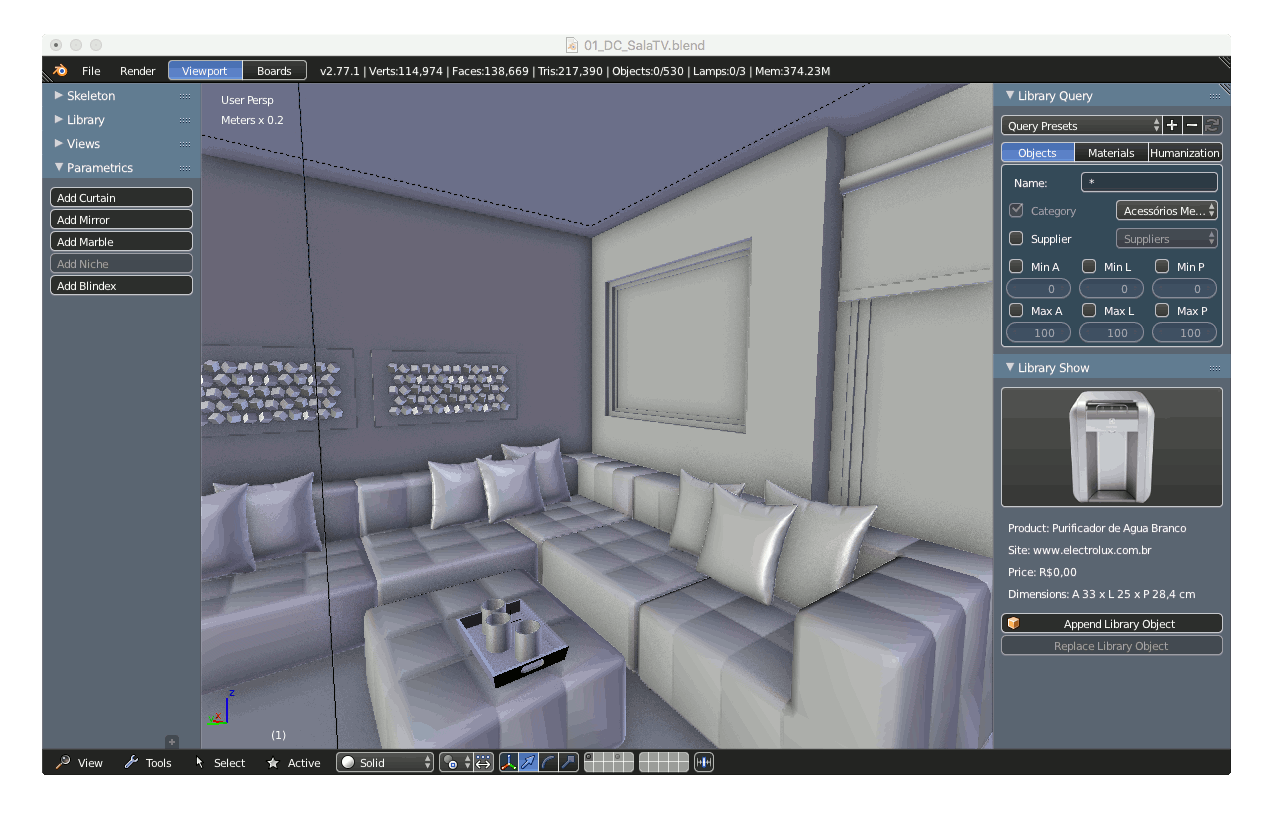
Task: Click the manipulator axis widget icon
Action: (509, 762)
